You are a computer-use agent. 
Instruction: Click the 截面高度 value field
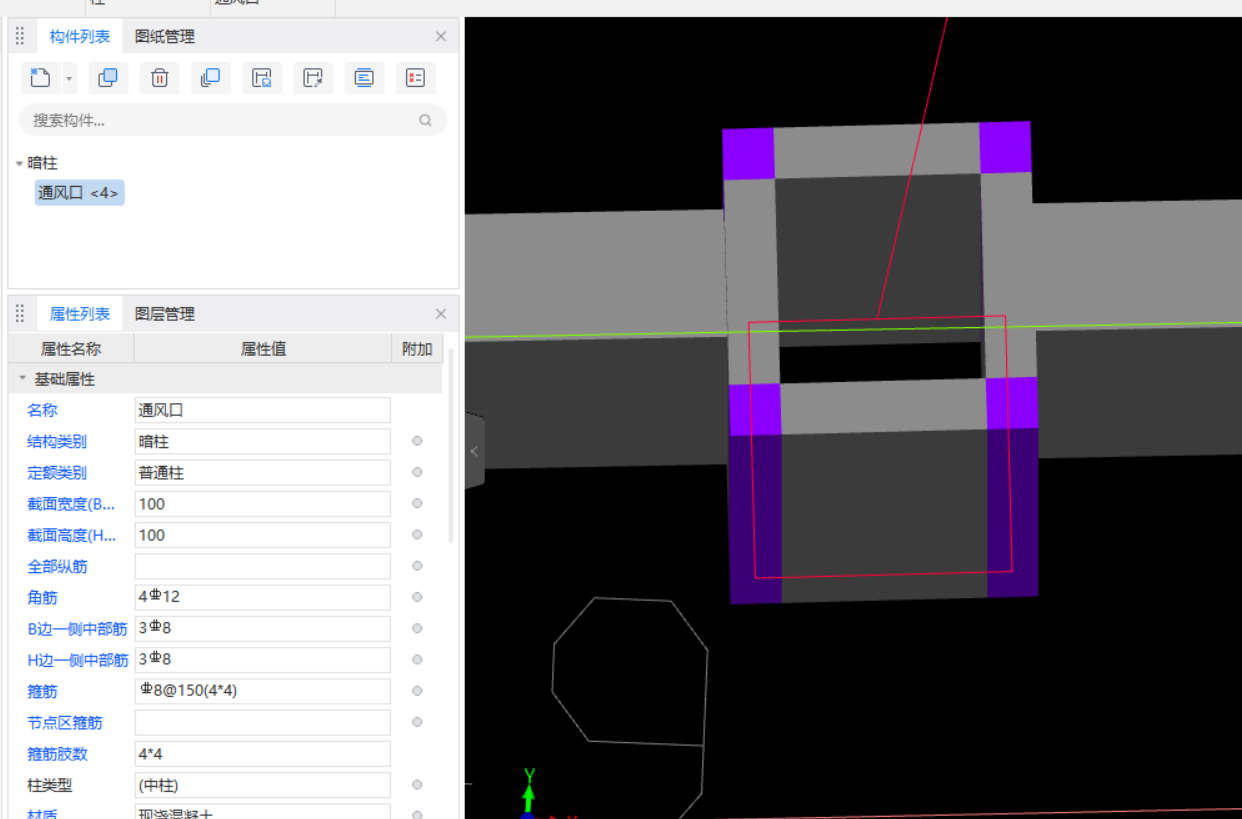(263, 535)
